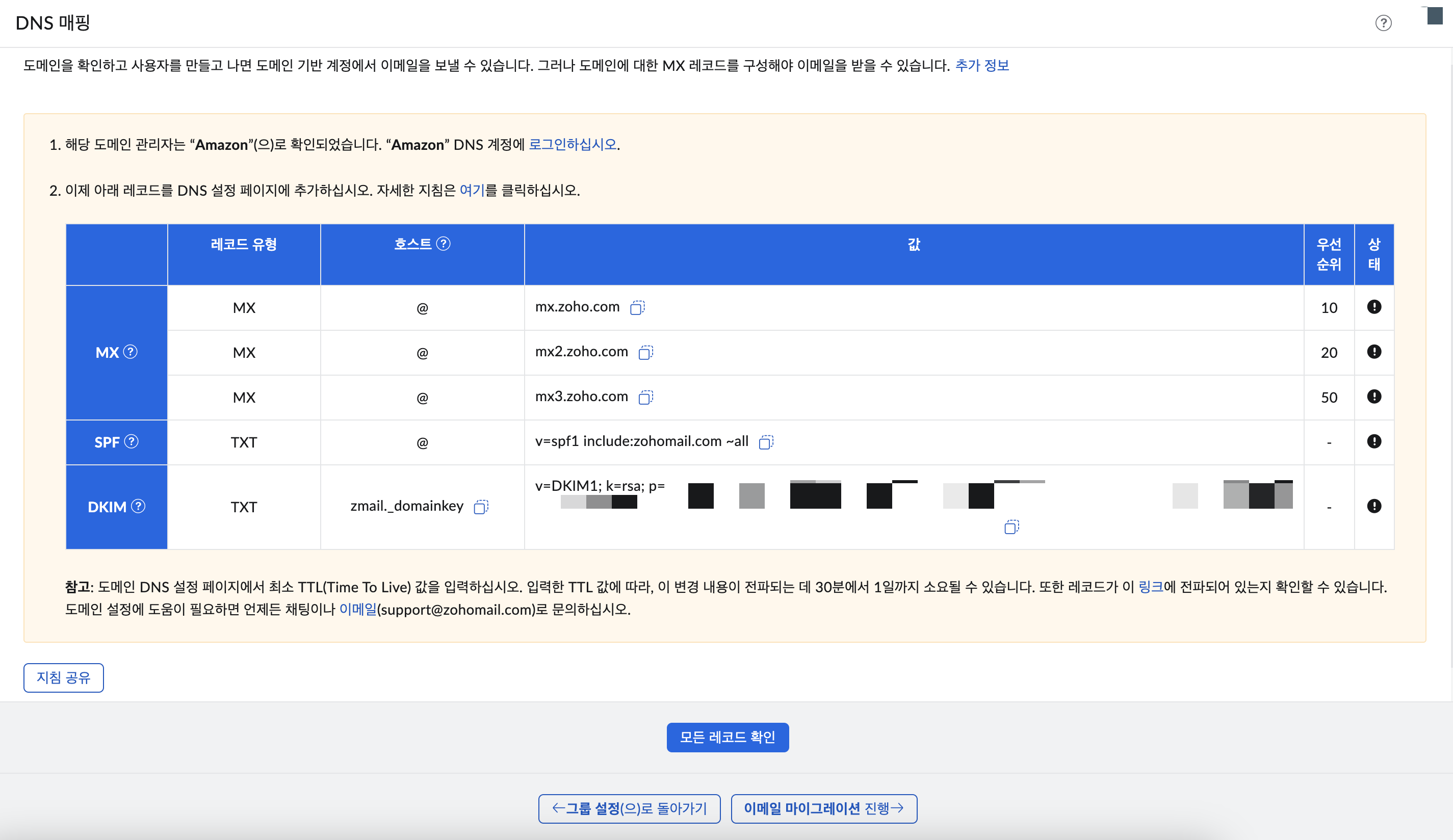The width and height of the screenshot is (1453, 840).
Task: Click status warning icon for DKIM row
Action: (1374, 506)
